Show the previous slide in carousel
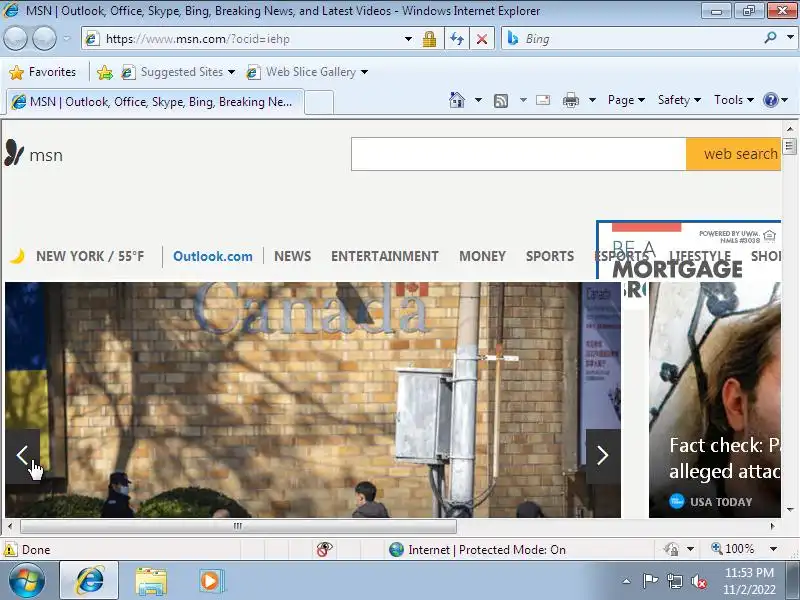The image size is (800, 600). pyautogui.click(x=22, y=456)
